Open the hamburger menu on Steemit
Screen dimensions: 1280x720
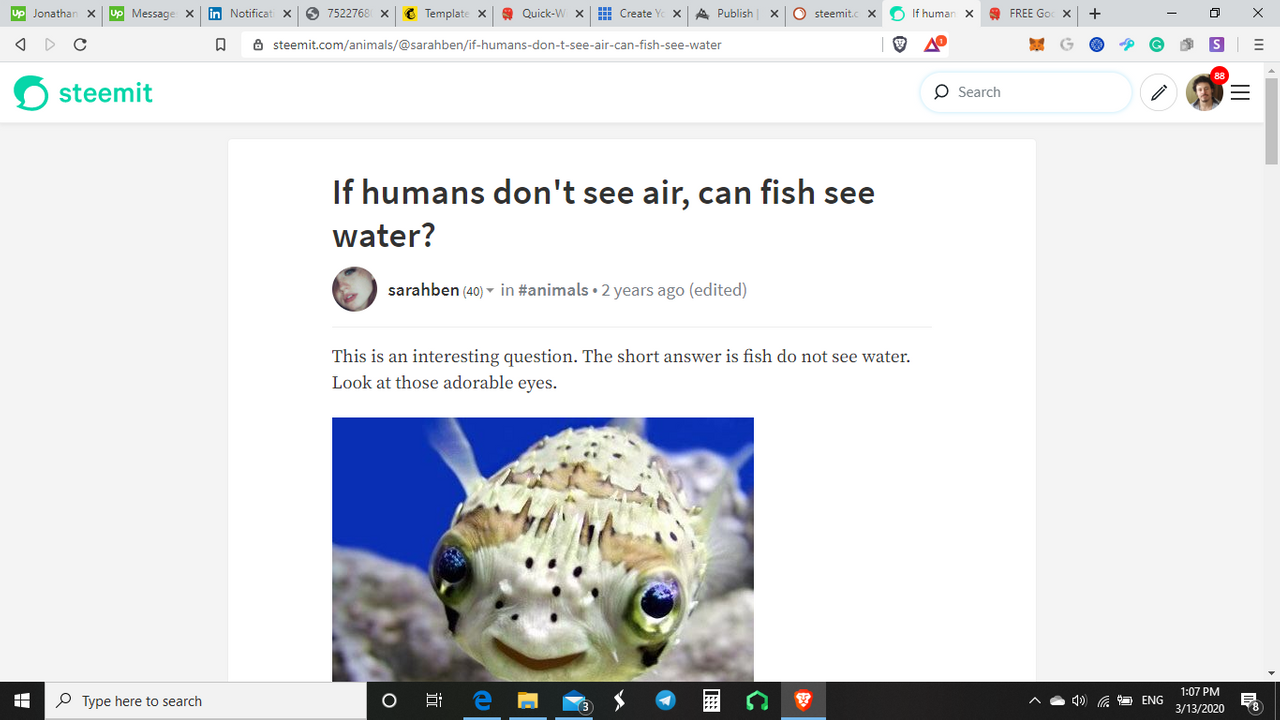coord(1240,92)
